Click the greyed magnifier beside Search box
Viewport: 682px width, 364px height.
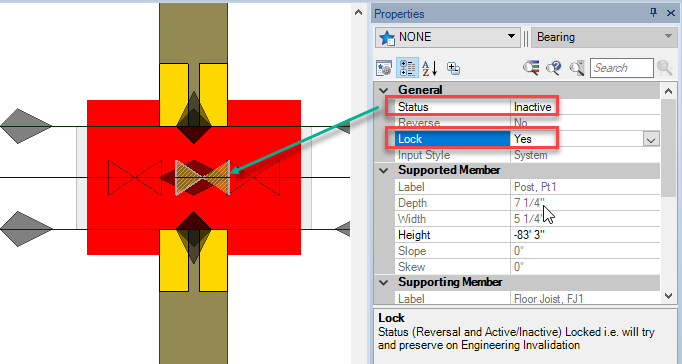(664, 68)
